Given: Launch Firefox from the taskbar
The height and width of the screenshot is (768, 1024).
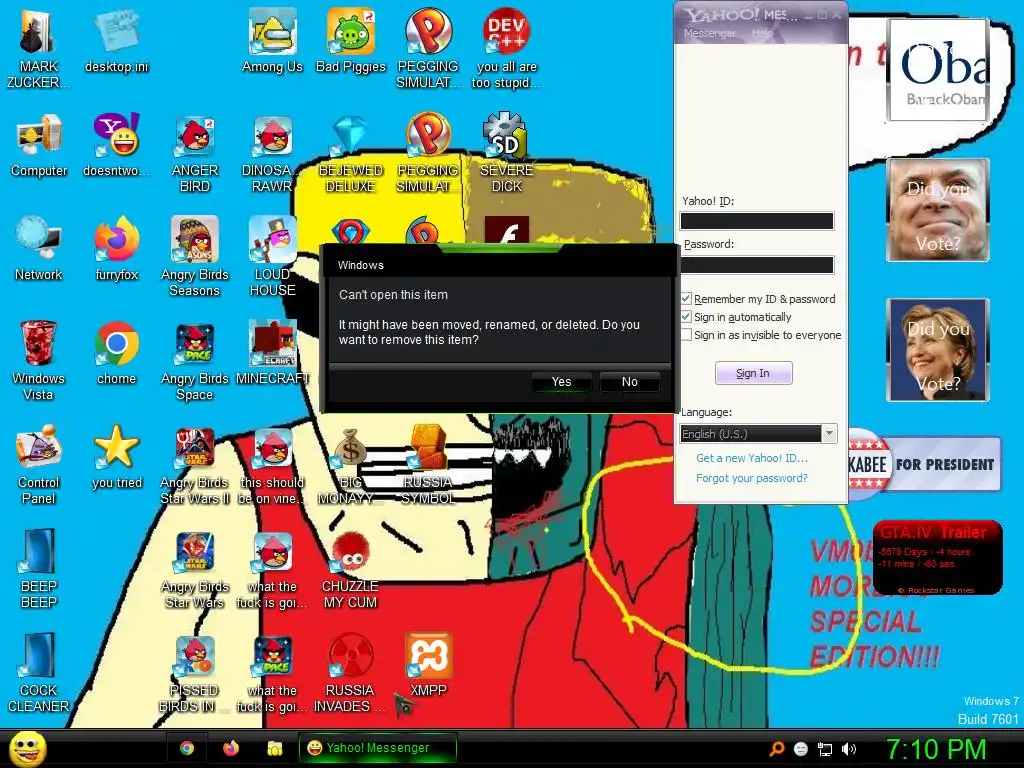Looking at the screenshot, I should coord(231,748).
